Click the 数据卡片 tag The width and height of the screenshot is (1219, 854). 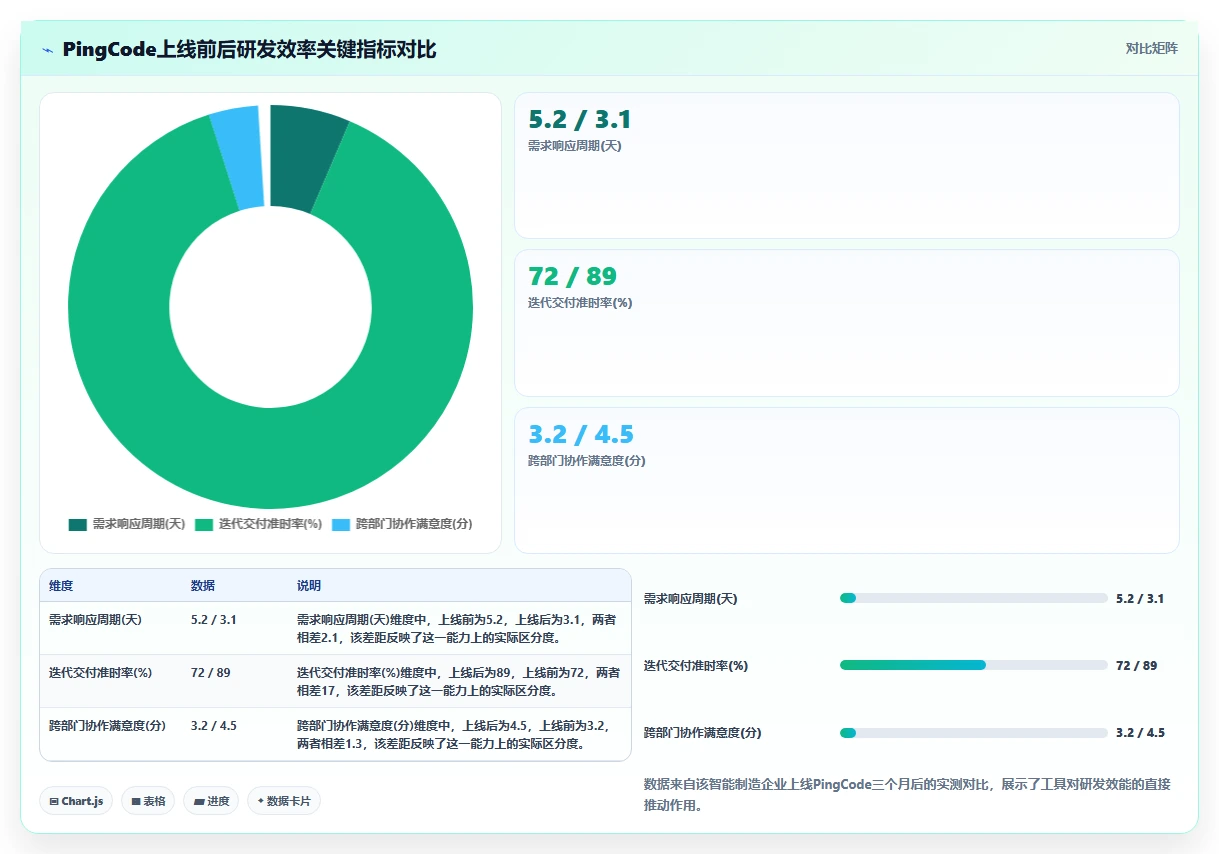point(284,801)
